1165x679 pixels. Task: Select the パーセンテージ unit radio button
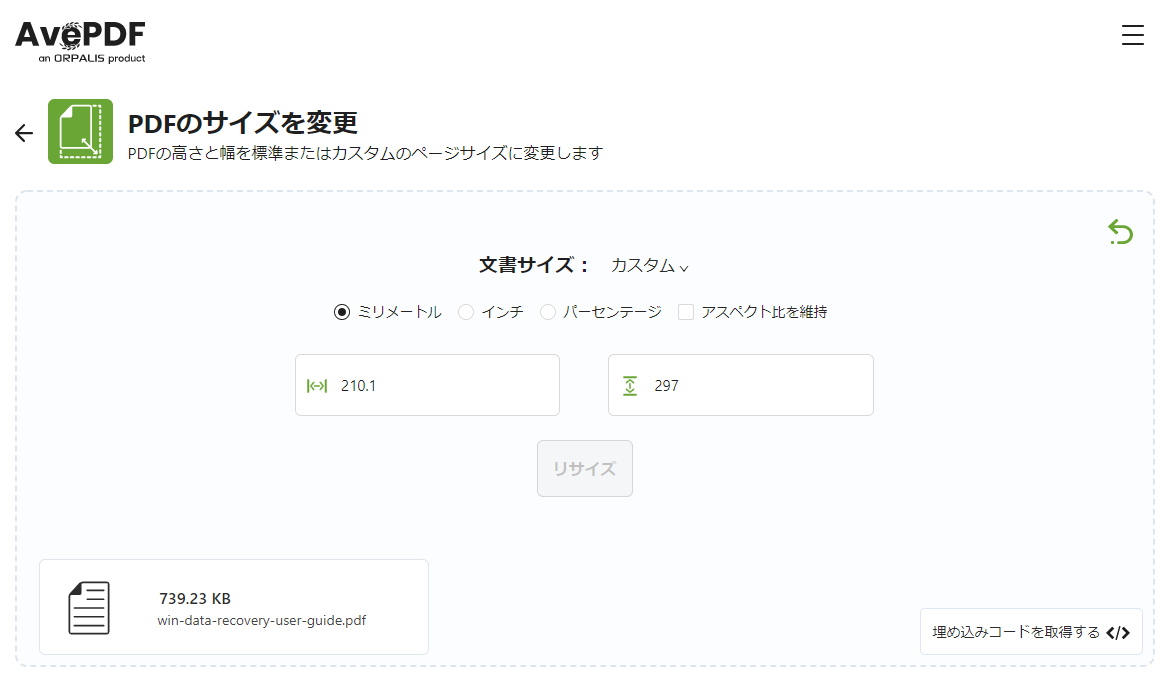point(548,312)
